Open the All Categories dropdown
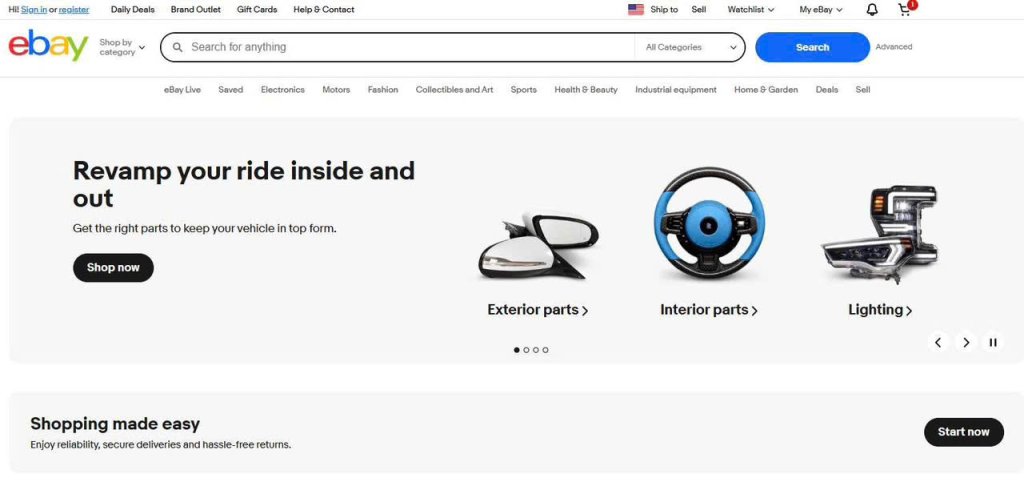 (690, 47)
